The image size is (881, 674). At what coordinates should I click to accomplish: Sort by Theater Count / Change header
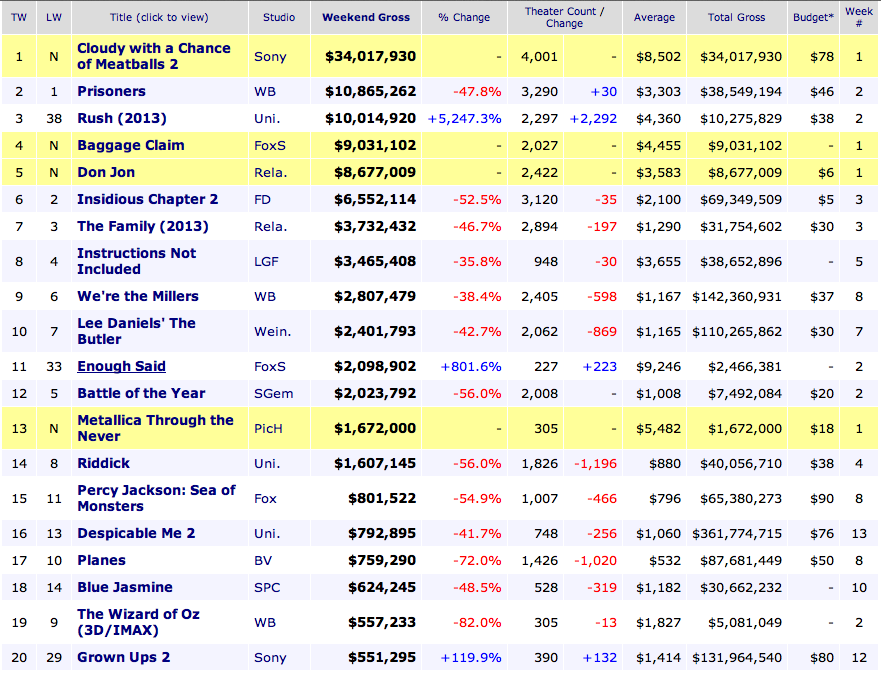pyautogui.click(x=565, y=17)
